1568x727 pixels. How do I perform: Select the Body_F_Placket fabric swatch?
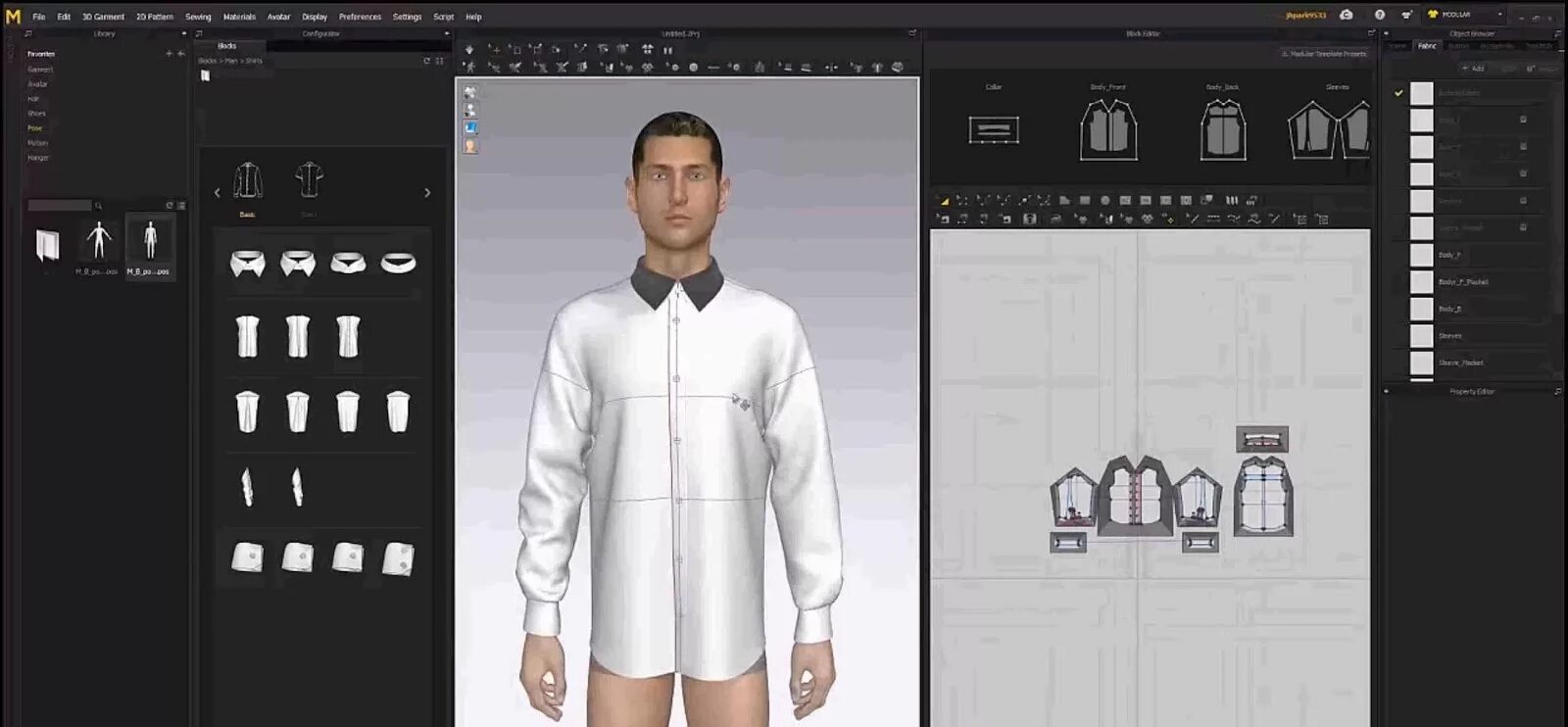[1421, 281]
